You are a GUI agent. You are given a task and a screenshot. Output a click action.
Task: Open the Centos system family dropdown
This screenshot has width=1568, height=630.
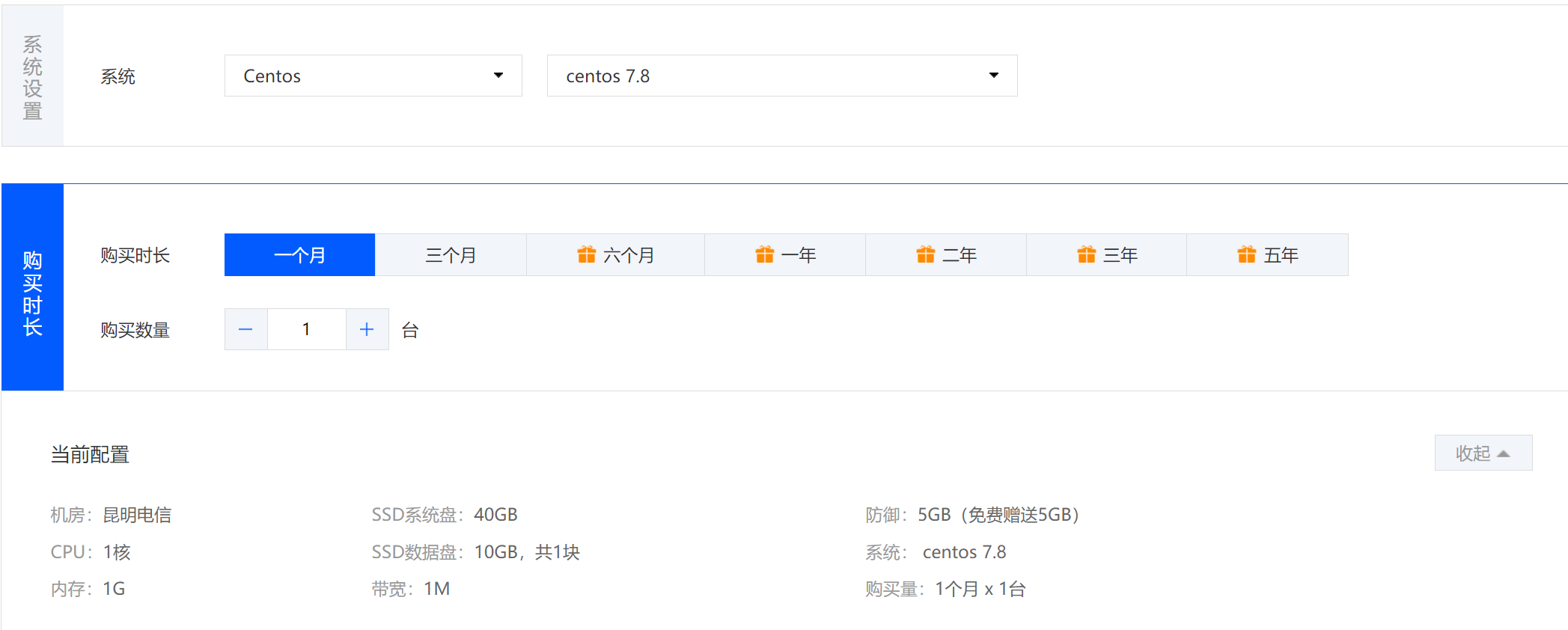(x=373, y=76)
